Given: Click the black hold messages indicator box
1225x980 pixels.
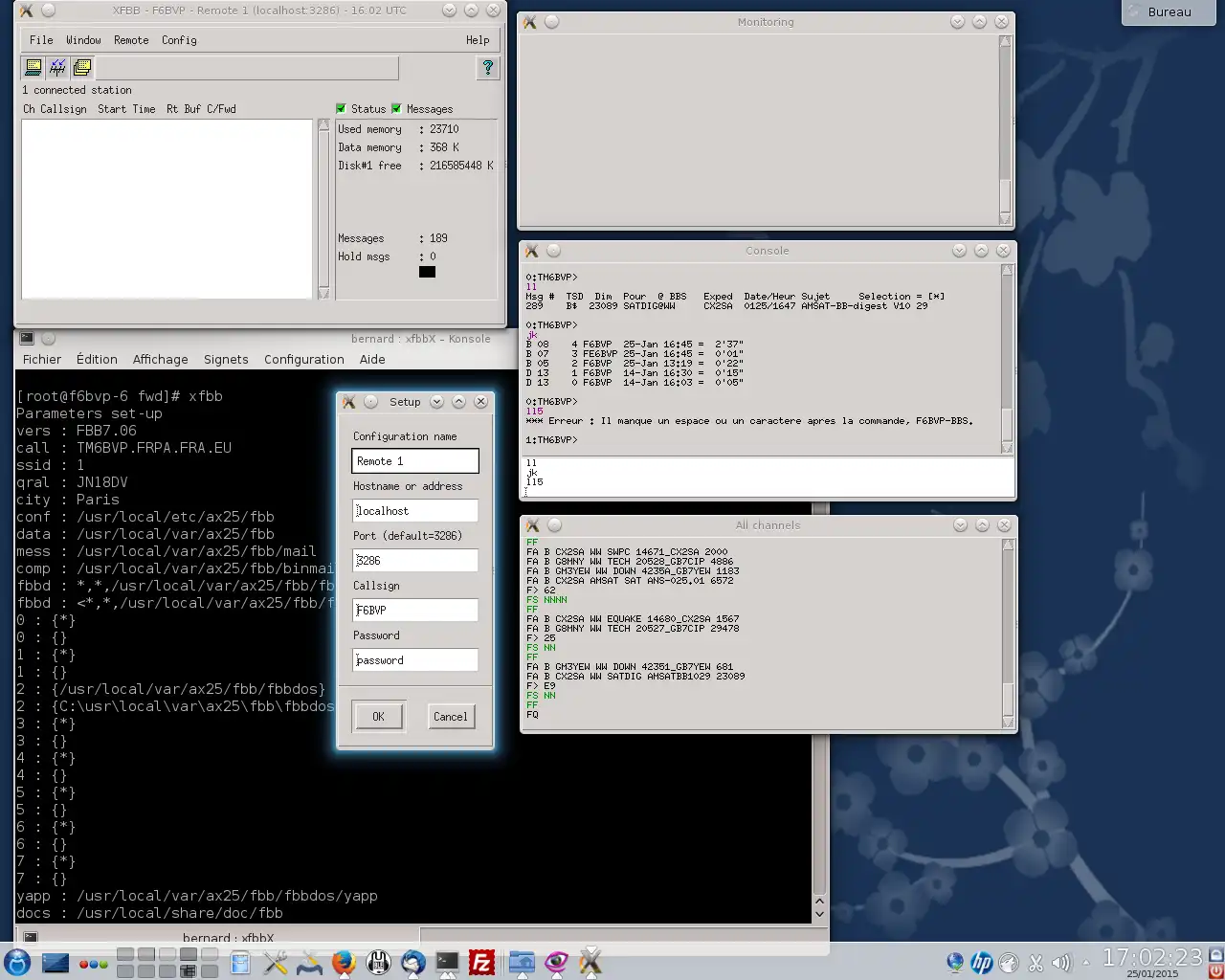Looking at the screenshot, I should pos(427,272).
